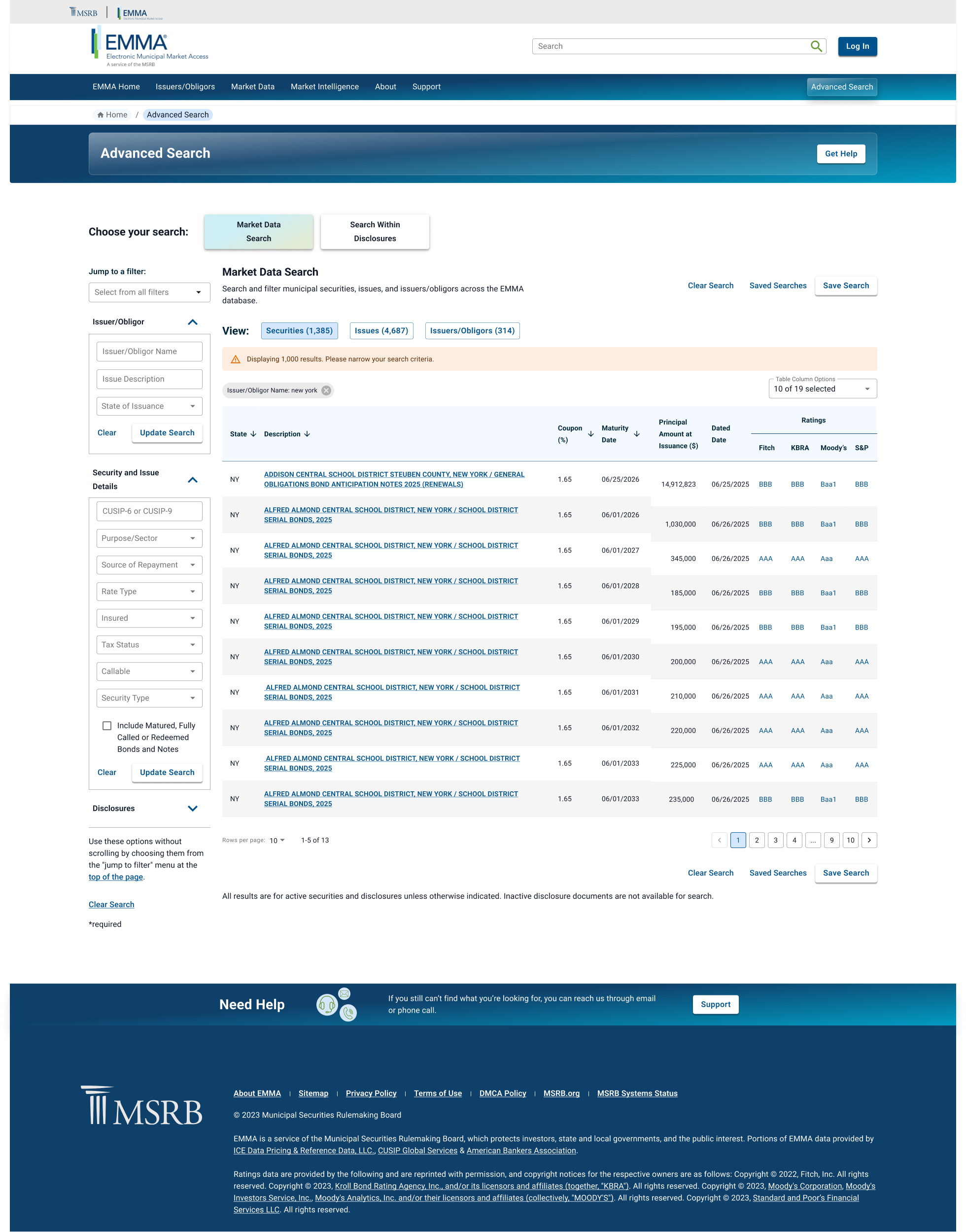The image size is (966, 1232).
Task: Click the Issuer/Obligor Name input field
Action: point(149,352)
